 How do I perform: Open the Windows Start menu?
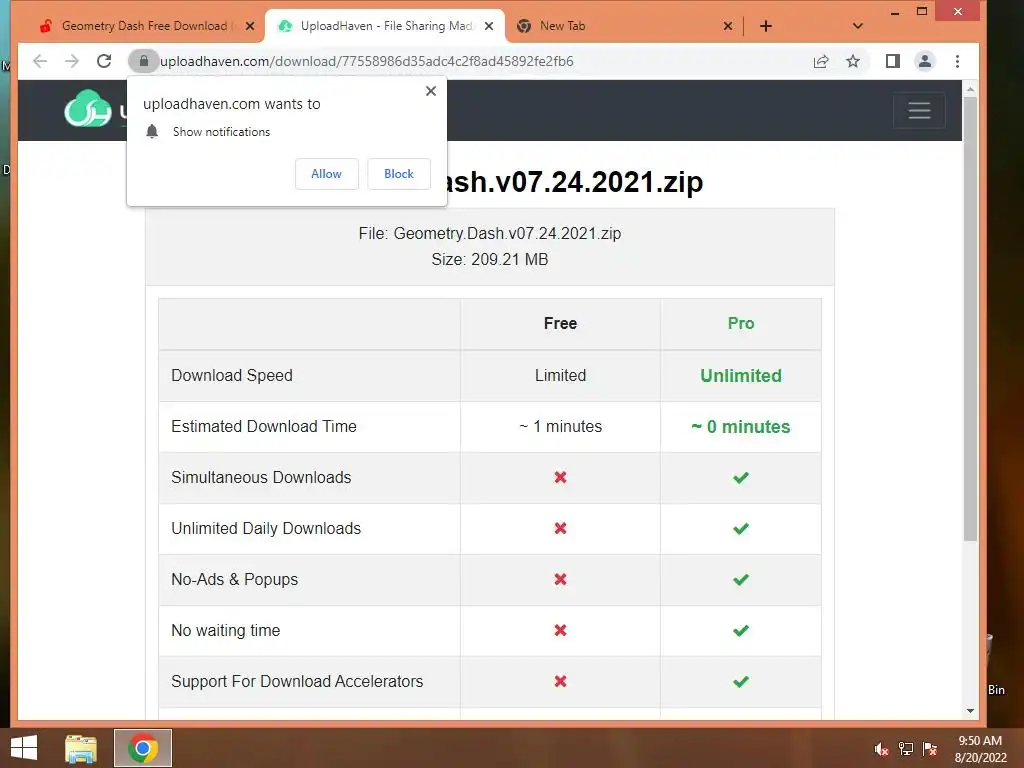click(x=24, y=748)
